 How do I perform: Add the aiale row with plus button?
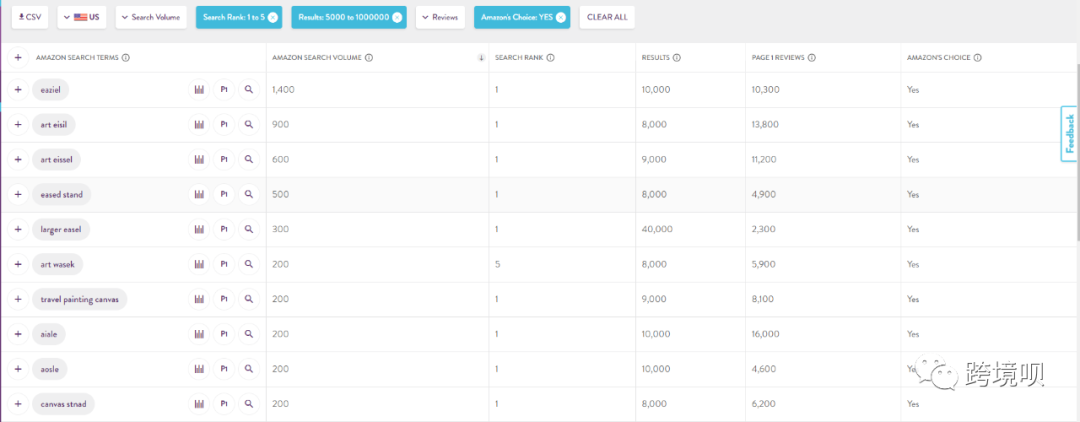point(18,334)
